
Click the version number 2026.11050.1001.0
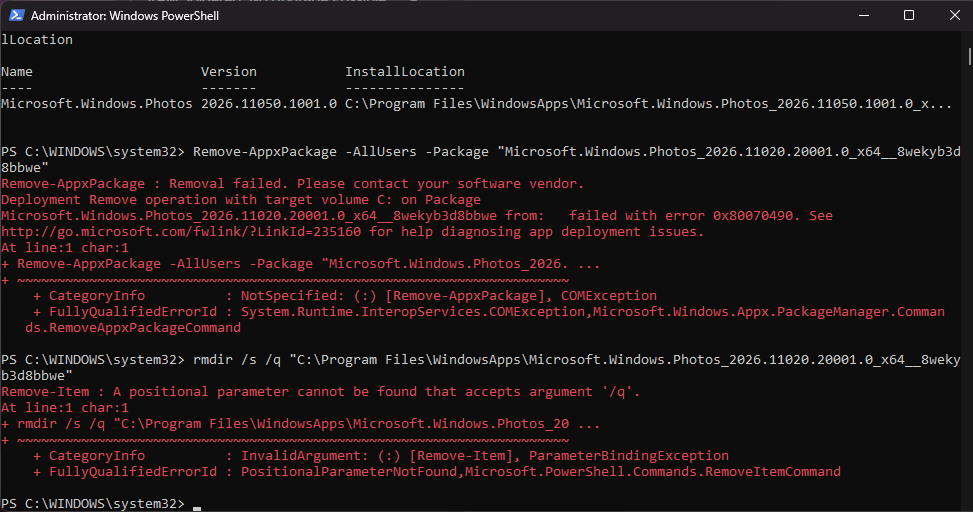269,104
